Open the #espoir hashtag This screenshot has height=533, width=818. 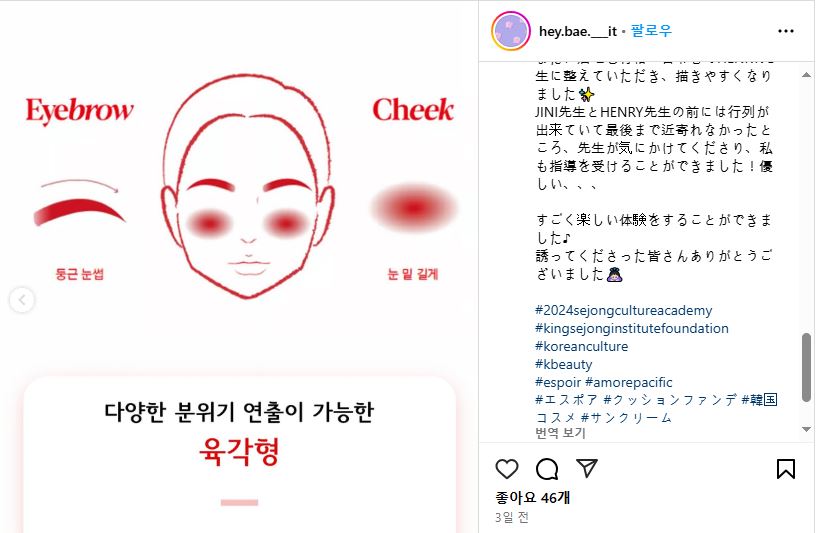tap(558, 382)
